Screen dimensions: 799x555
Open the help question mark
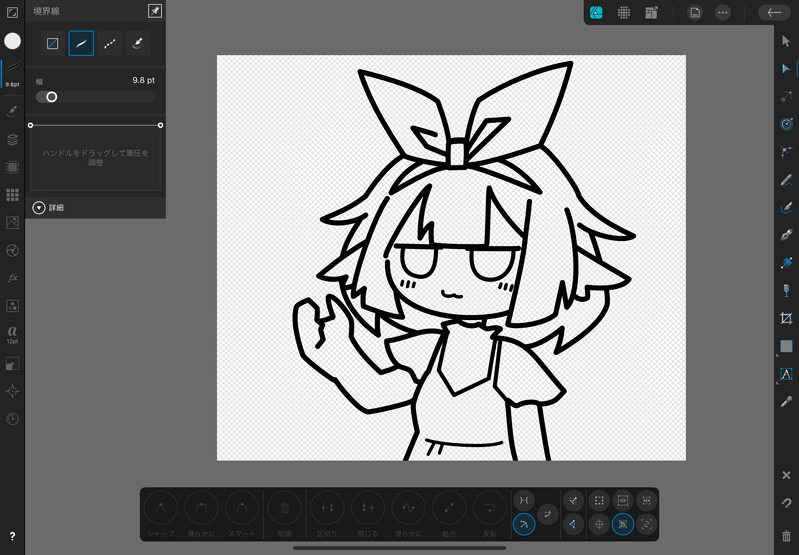12,536
